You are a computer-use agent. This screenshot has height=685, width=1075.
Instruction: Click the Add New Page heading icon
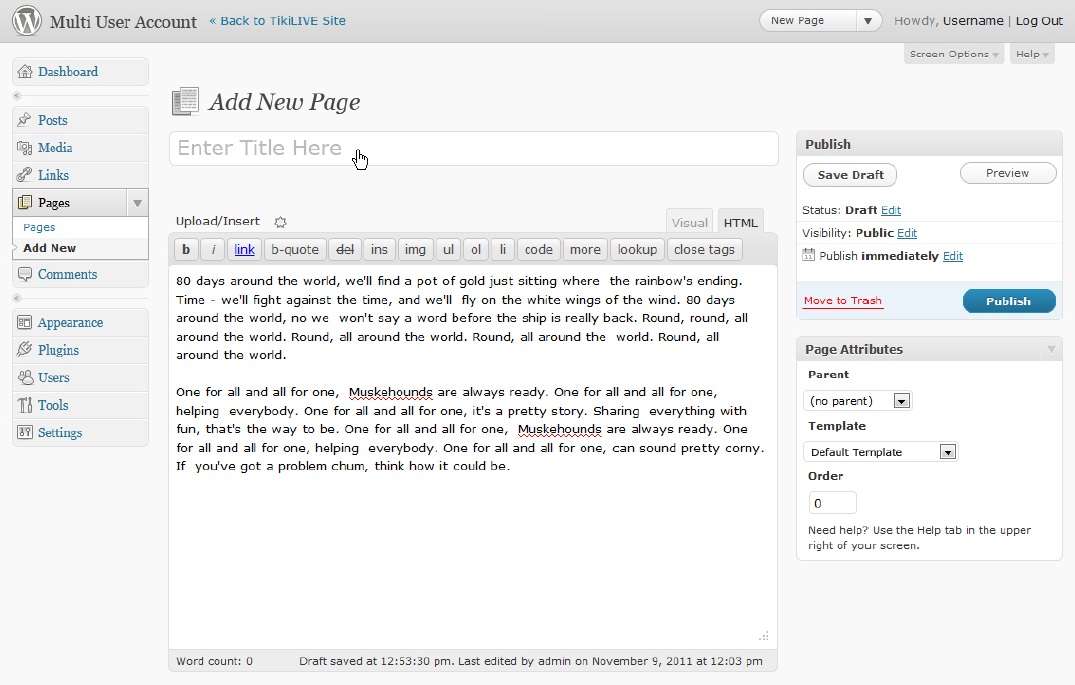(x=185, y=101)
